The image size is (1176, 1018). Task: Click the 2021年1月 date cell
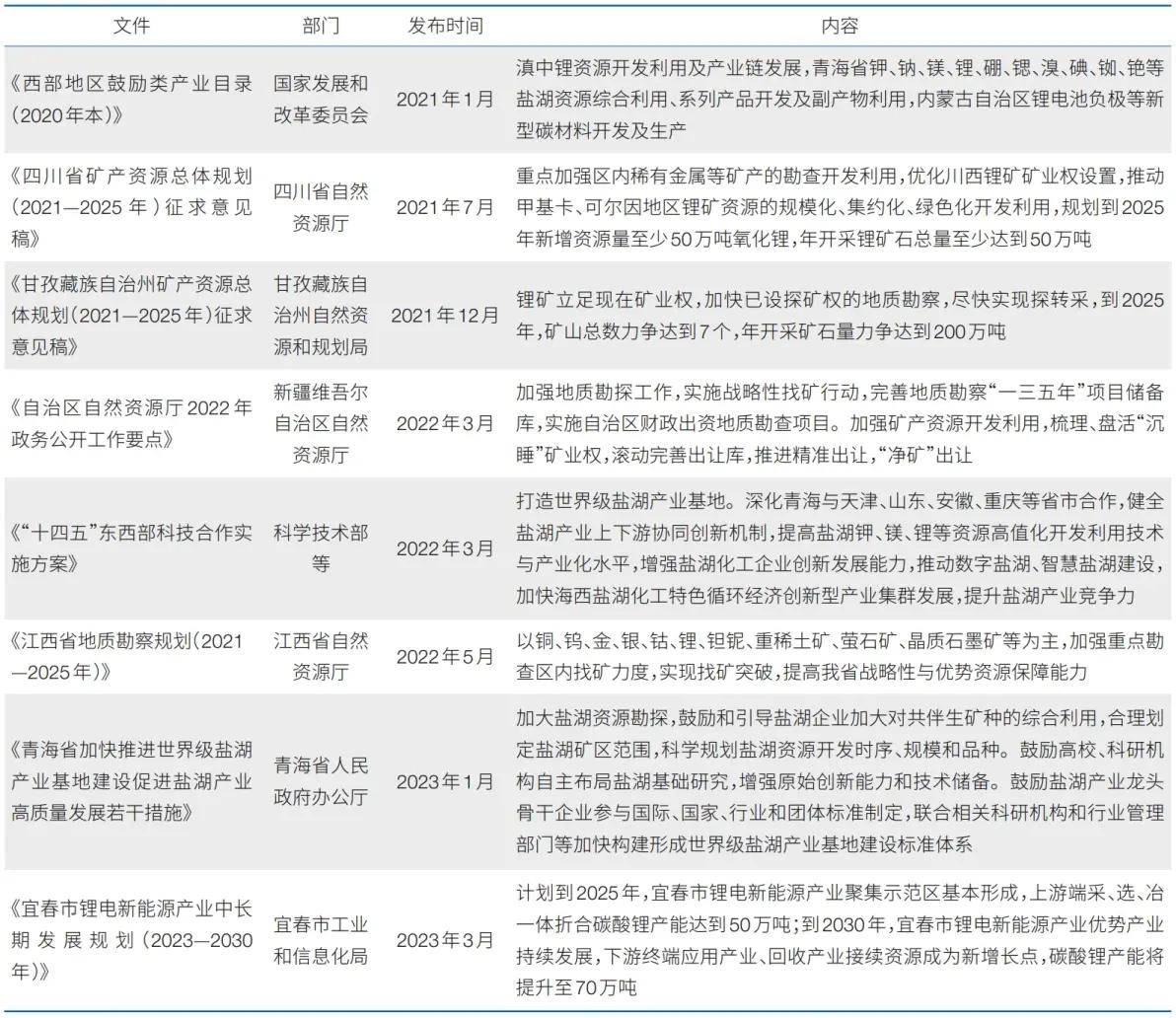(445, 99)
